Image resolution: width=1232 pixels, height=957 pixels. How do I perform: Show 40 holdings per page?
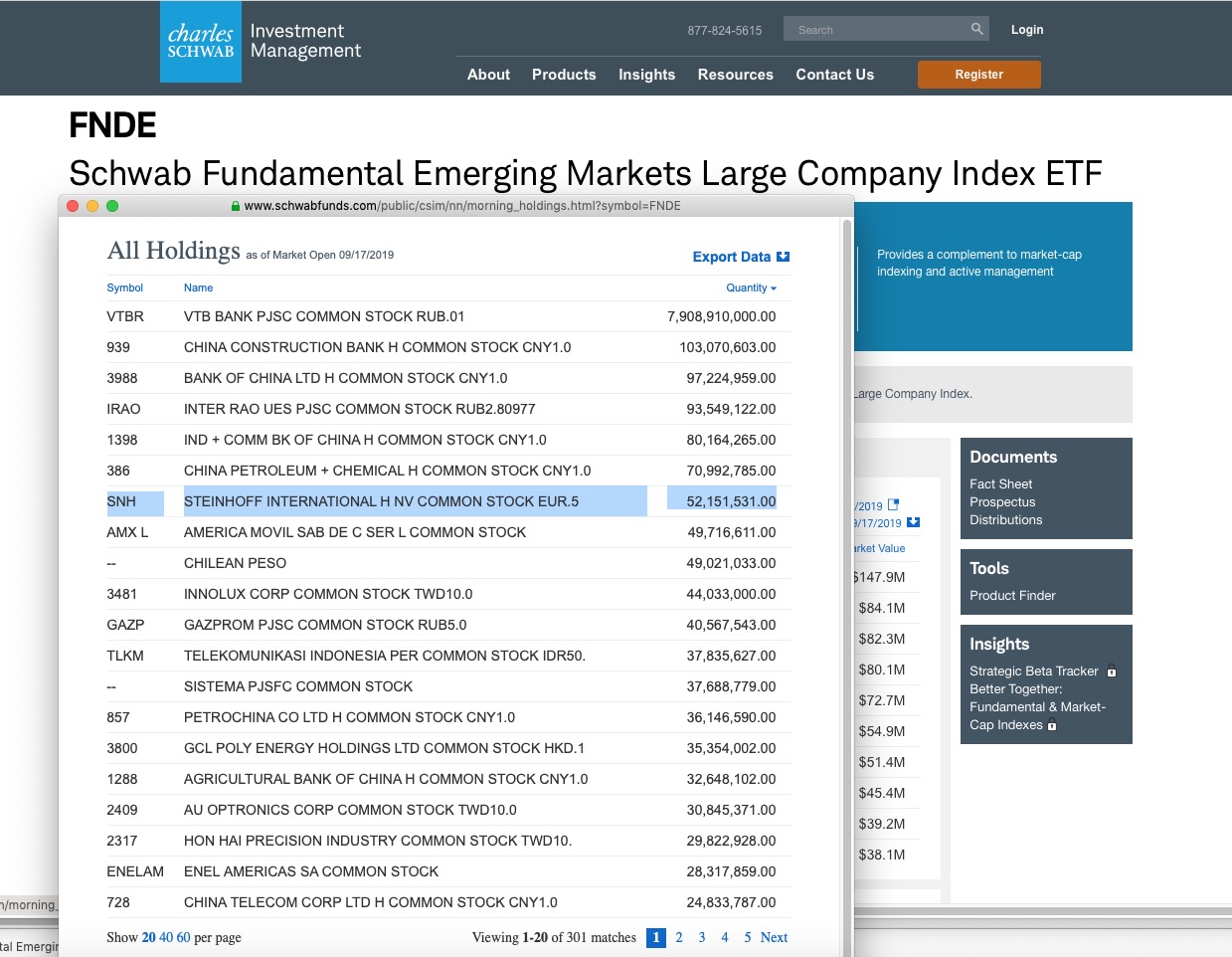tap(166, 937)
